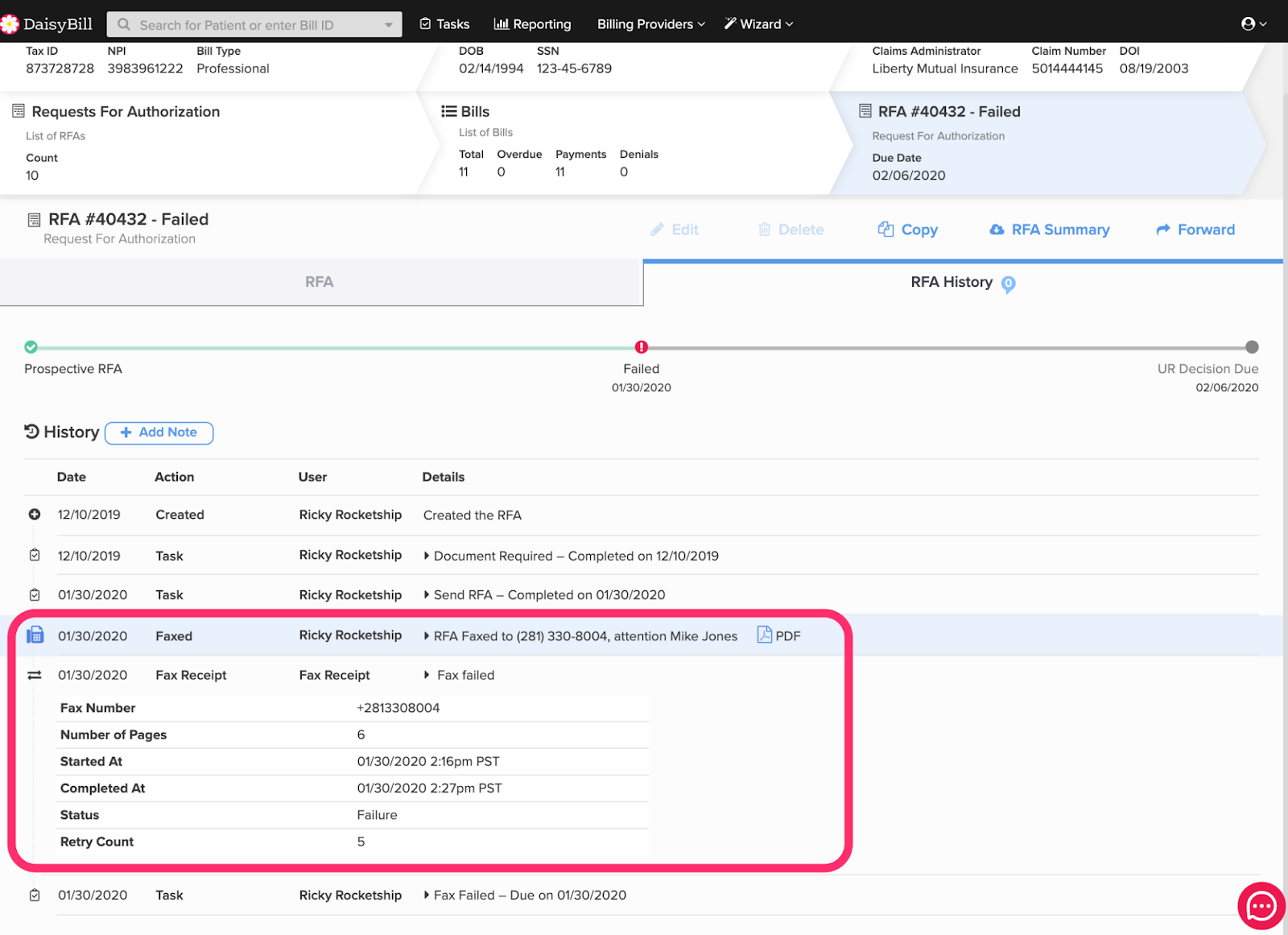The image size is (1288, 935).
Task: Copy this RFA
Action: (x=908, y=230)
